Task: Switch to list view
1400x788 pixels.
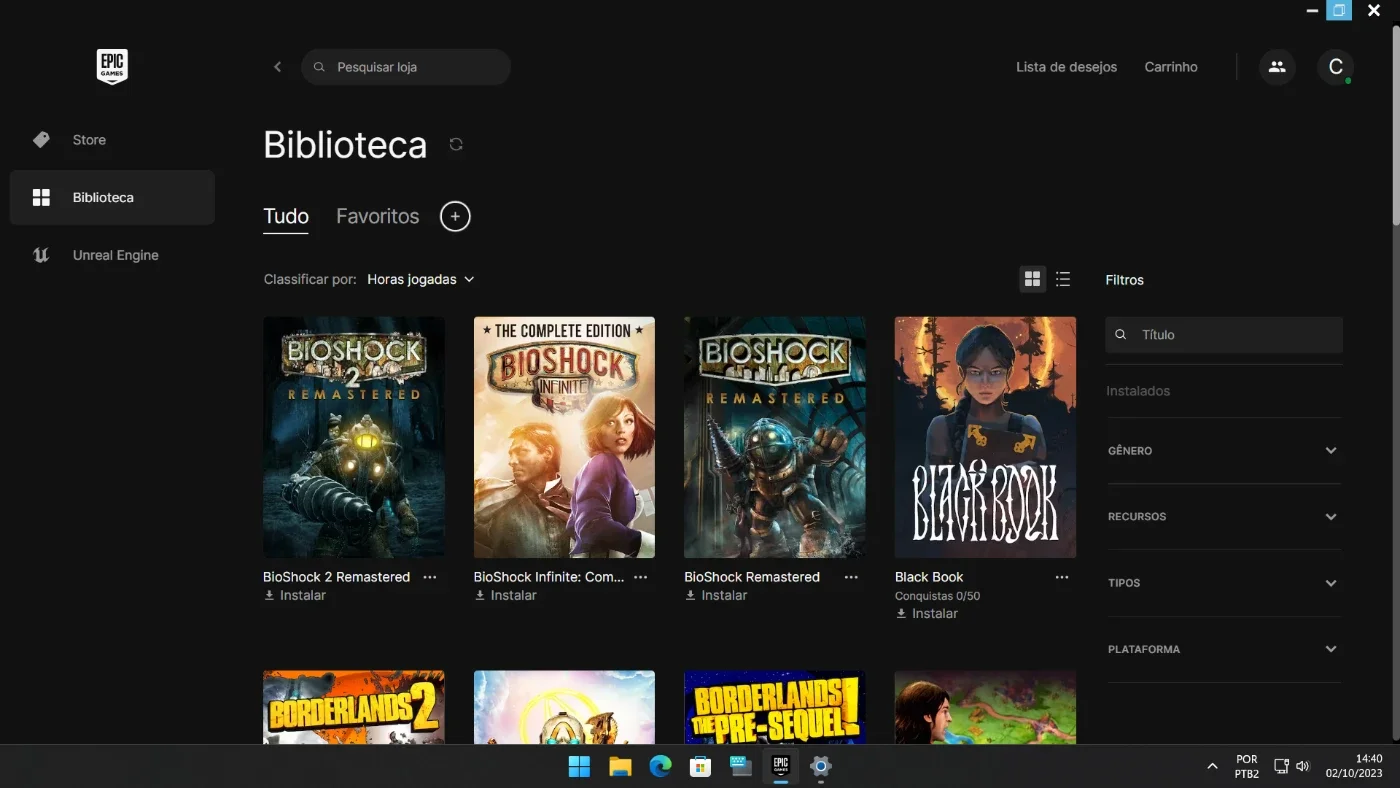Action: point(1063,279)
